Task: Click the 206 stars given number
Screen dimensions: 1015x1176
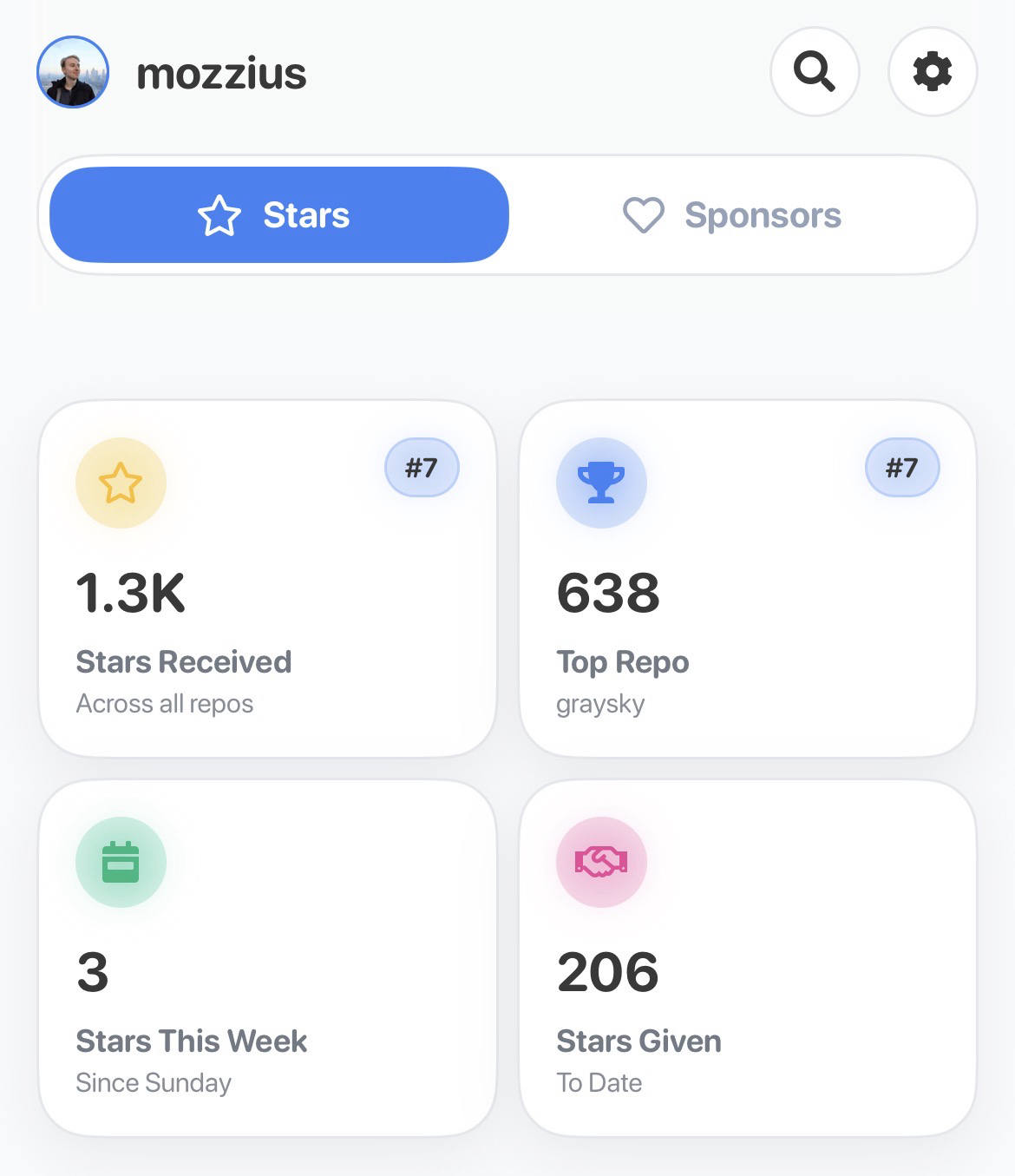Action: pyautogui.click(x=608, y=972)
